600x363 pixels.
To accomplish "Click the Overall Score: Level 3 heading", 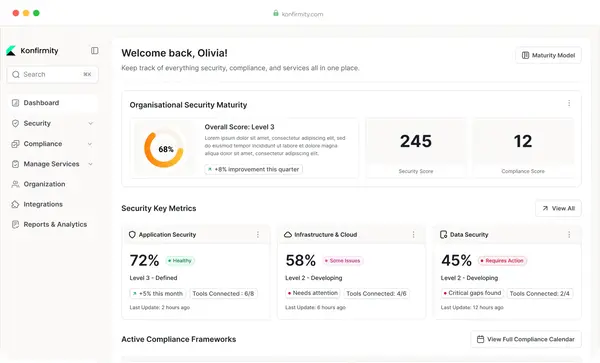I will [x=239, y=127].
